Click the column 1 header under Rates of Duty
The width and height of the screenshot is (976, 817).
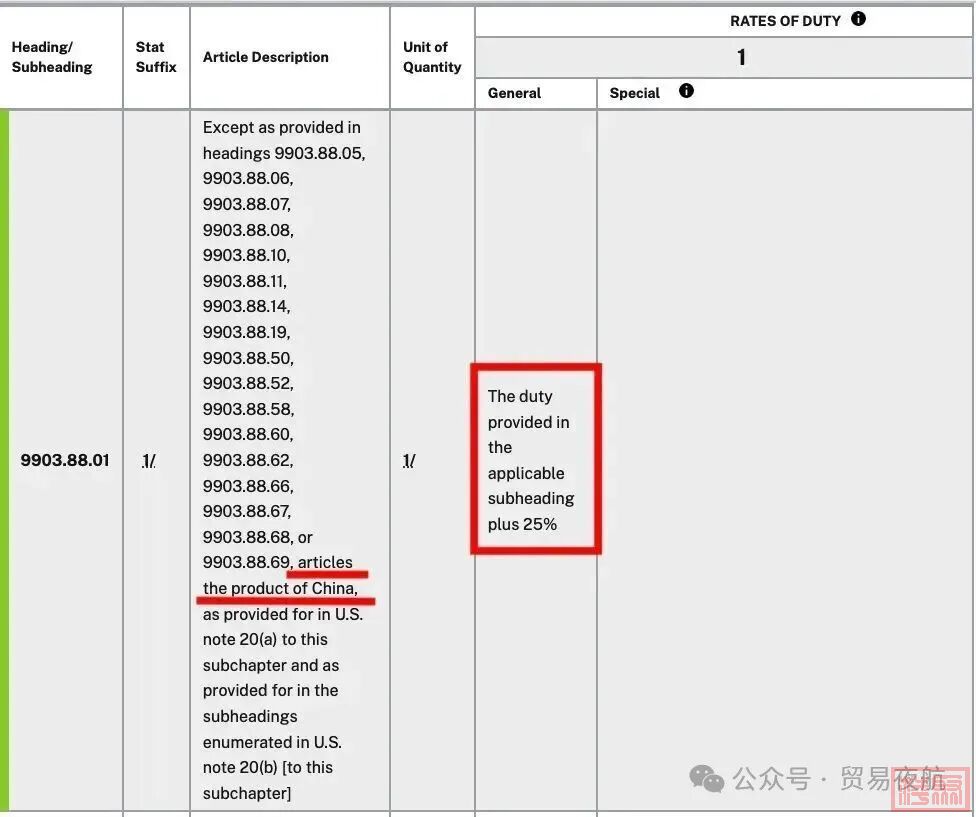coord(741,58)
